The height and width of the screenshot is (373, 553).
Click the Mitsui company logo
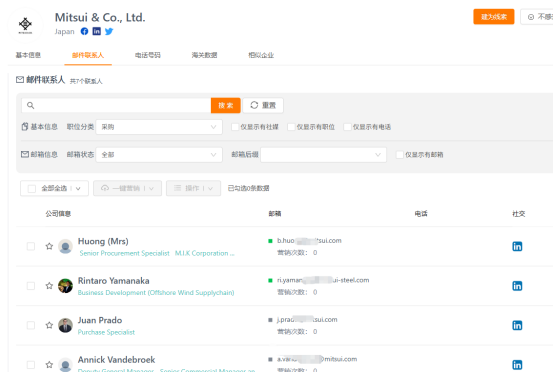pos(25,25)
